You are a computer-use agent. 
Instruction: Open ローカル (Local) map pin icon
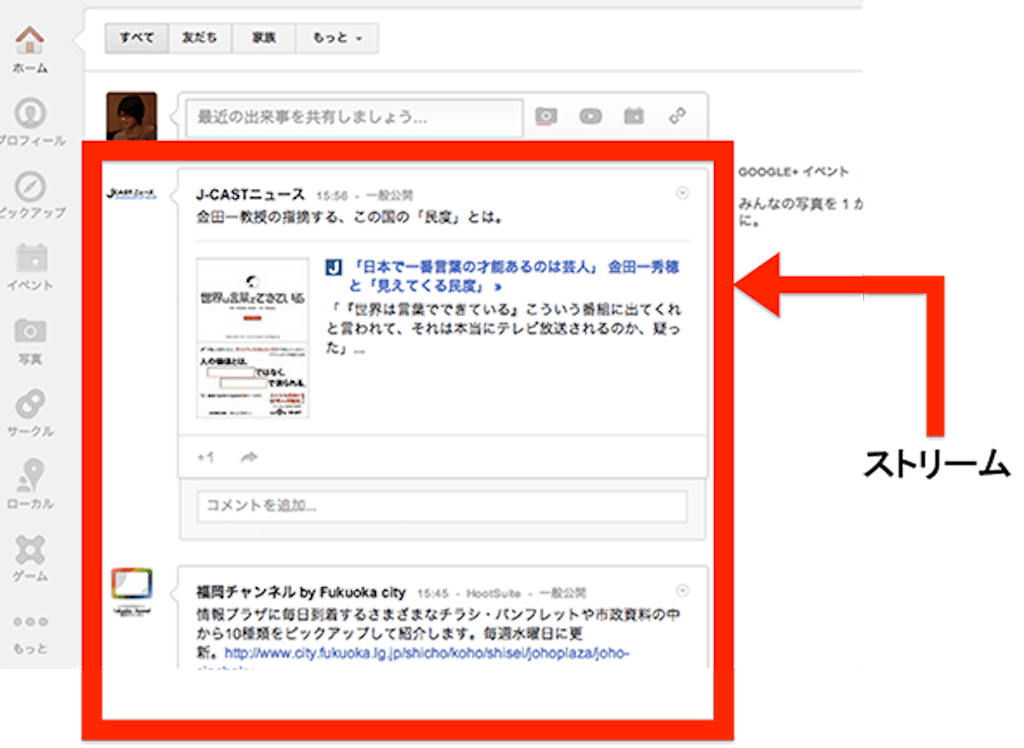[x=32, y=477]
